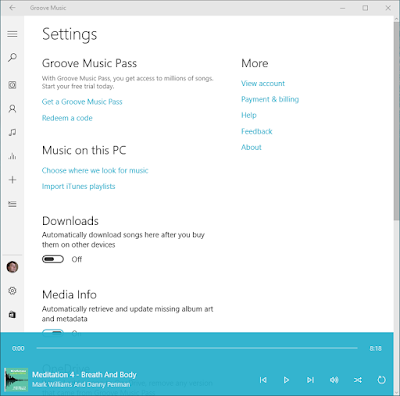Open the Artists person icon
The image size is (400, 396).
[12, 109]
